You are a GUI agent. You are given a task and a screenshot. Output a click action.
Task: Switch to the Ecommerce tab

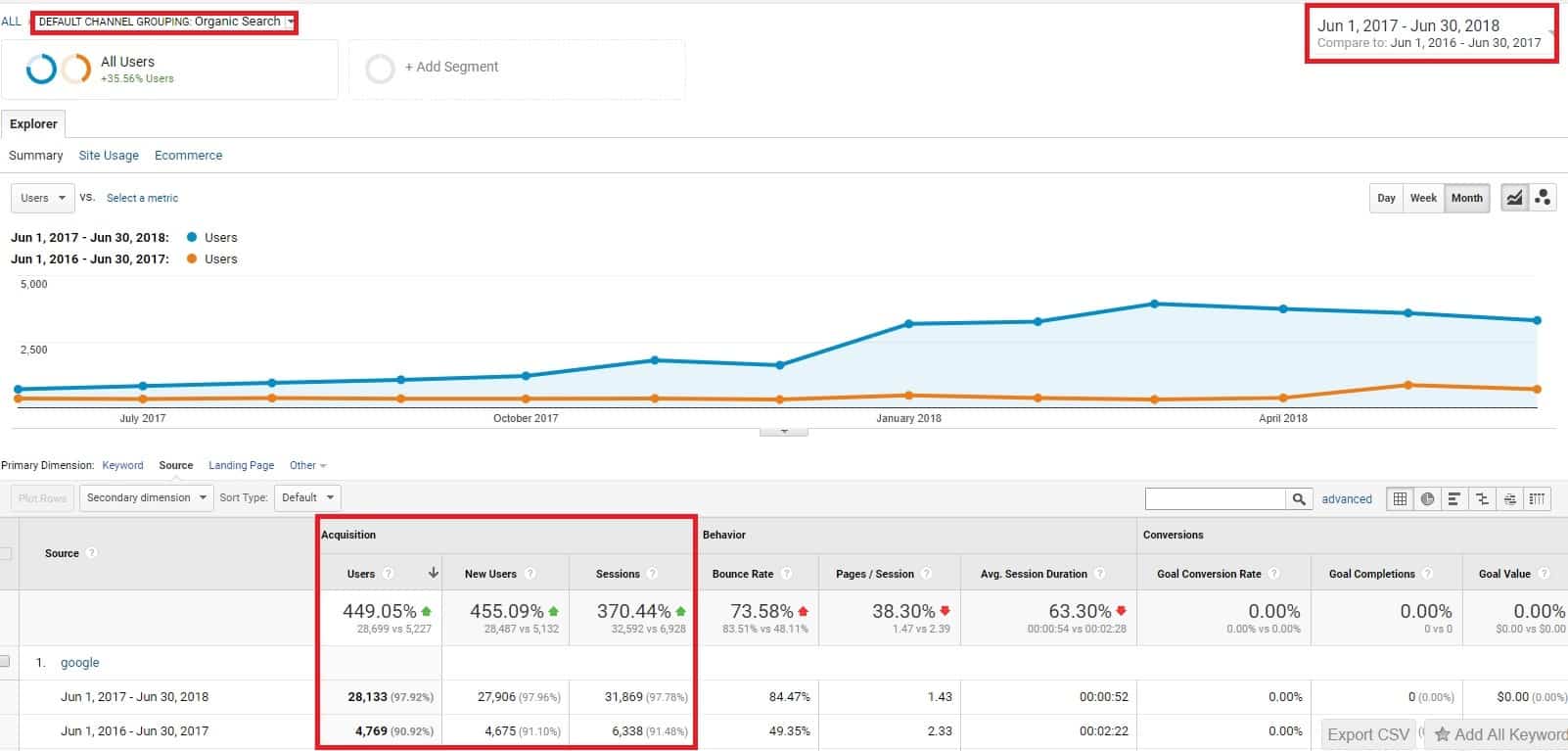(188, 155)
